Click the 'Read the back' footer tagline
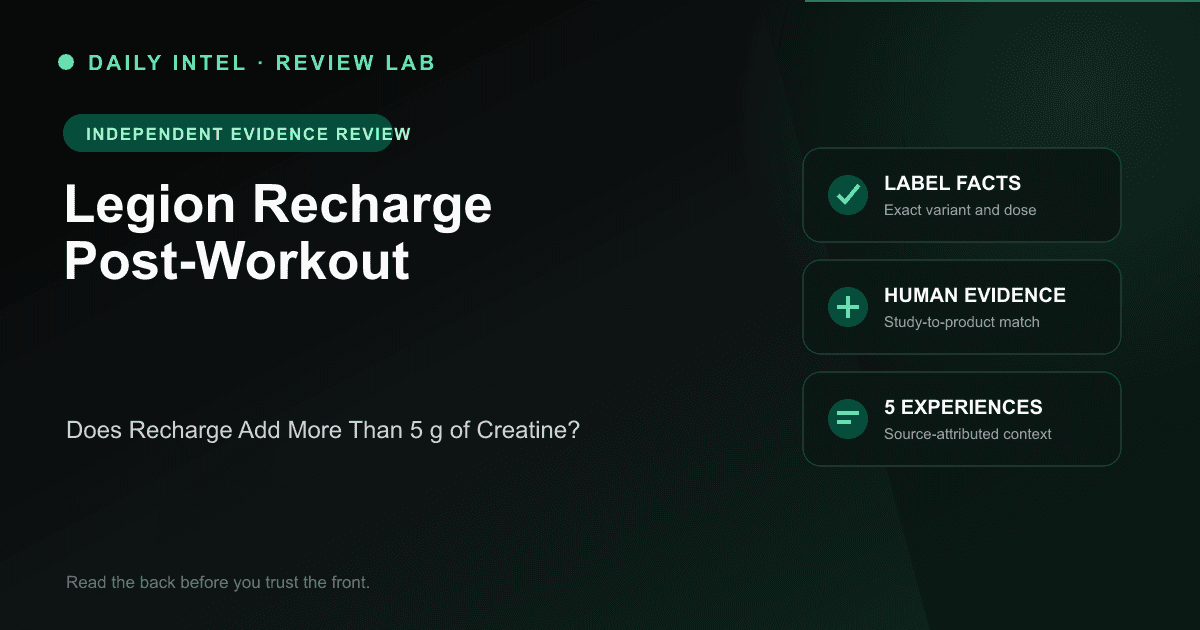1200x630 pixels. [x=218, y=582]
